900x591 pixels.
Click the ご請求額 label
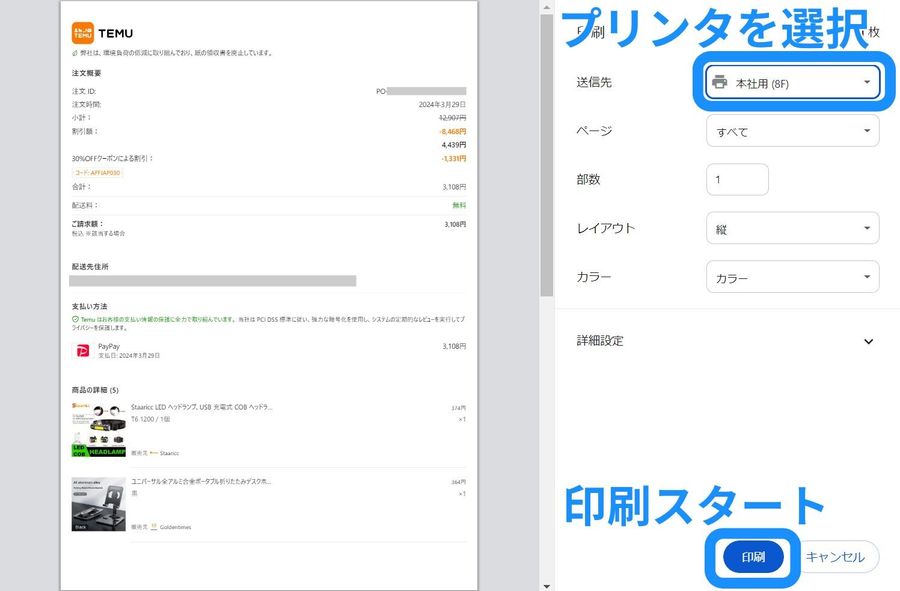(87, 224)
